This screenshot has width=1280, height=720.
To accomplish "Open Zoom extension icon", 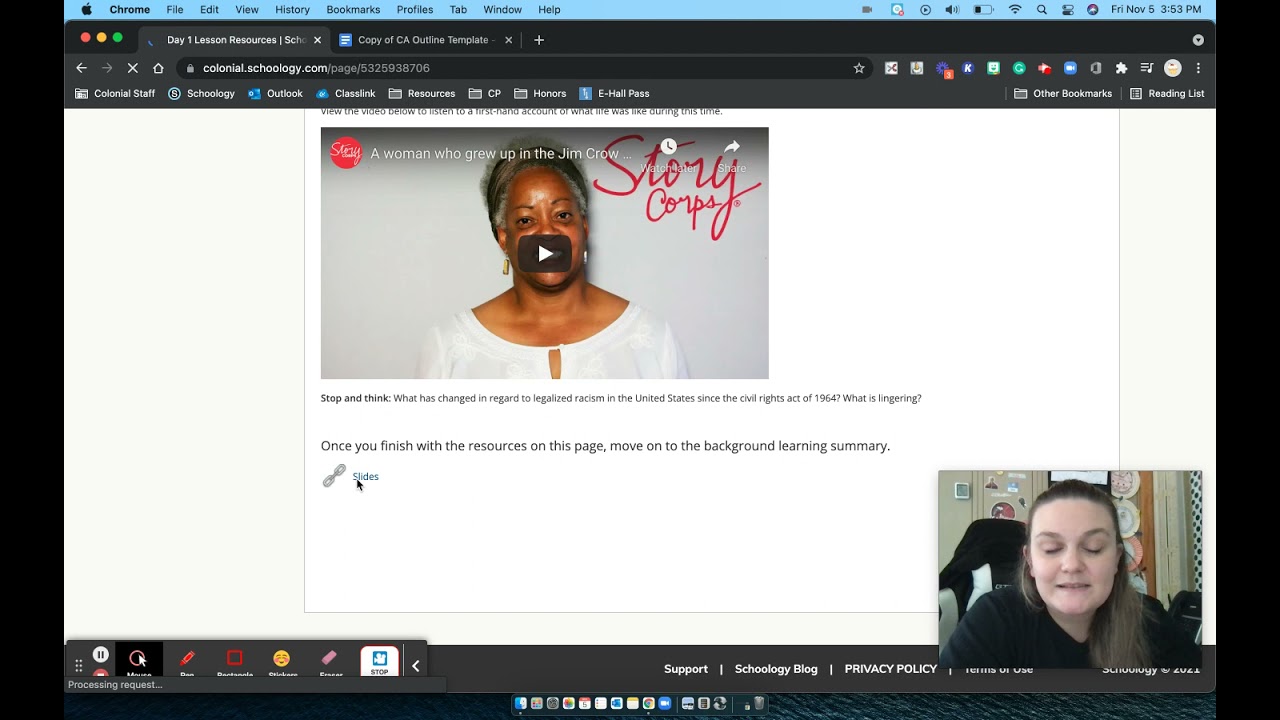I will [x=1070, y=68].
